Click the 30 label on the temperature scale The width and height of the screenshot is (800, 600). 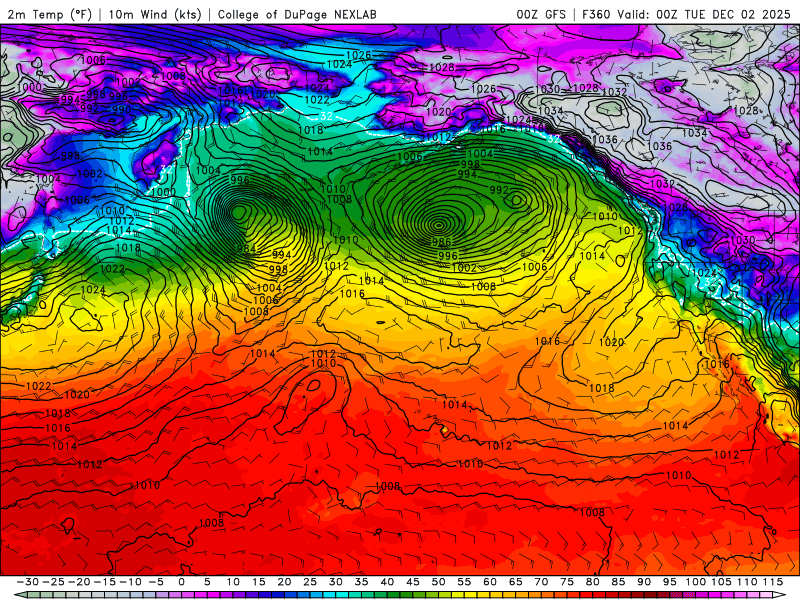[336, 582]
